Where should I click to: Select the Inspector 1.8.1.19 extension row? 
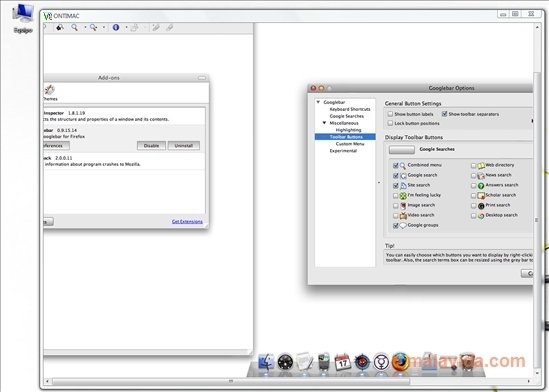pos(124,116)
